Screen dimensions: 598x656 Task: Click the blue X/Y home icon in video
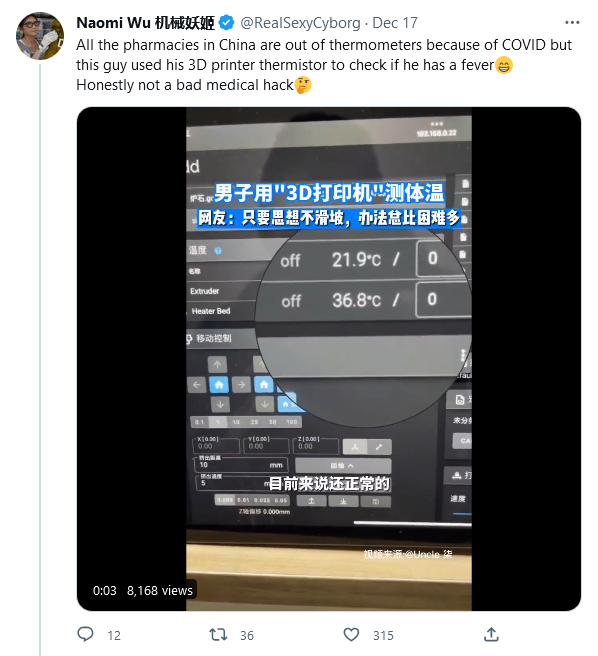(x=219, y=384)
